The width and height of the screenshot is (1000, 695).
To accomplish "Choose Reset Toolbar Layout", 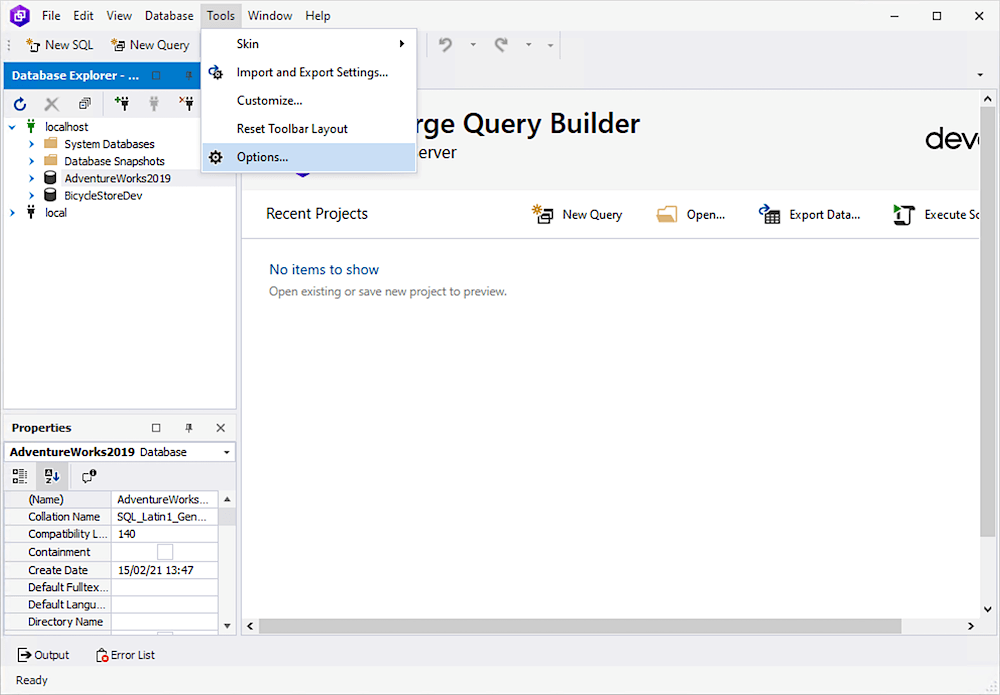I will (309, 128).
